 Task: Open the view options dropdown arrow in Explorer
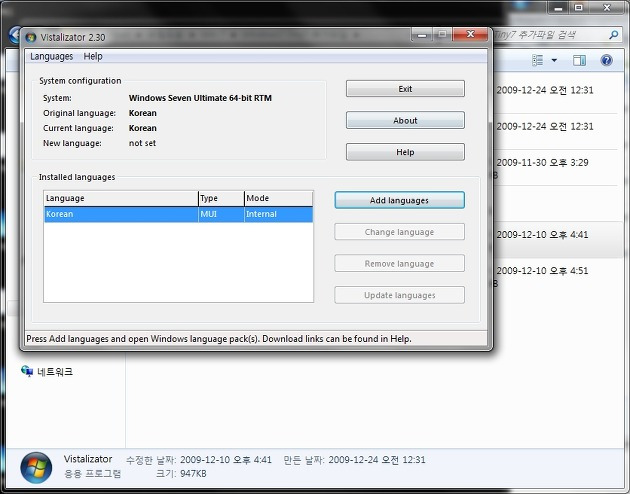coord(554,60)
